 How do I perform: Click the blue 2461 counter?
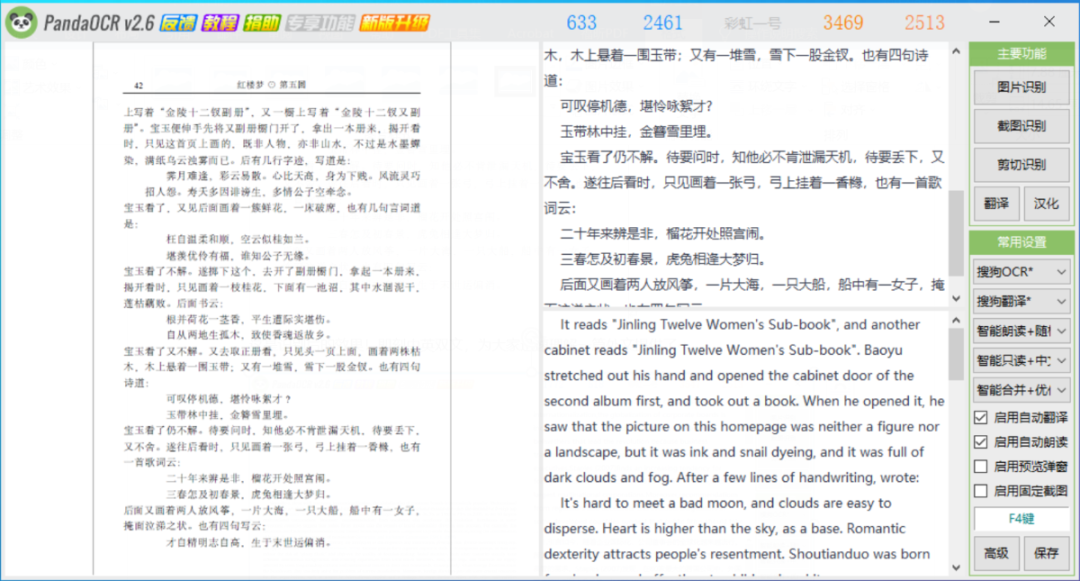coord(663,23)
